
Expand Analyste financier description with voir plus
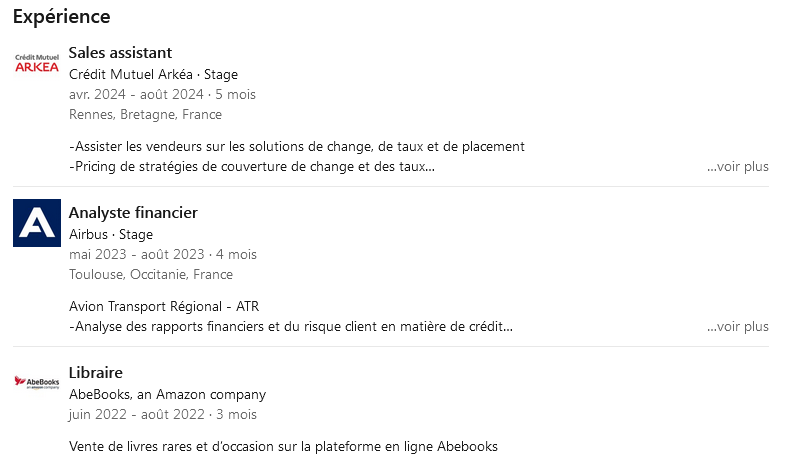coord(738,326)
